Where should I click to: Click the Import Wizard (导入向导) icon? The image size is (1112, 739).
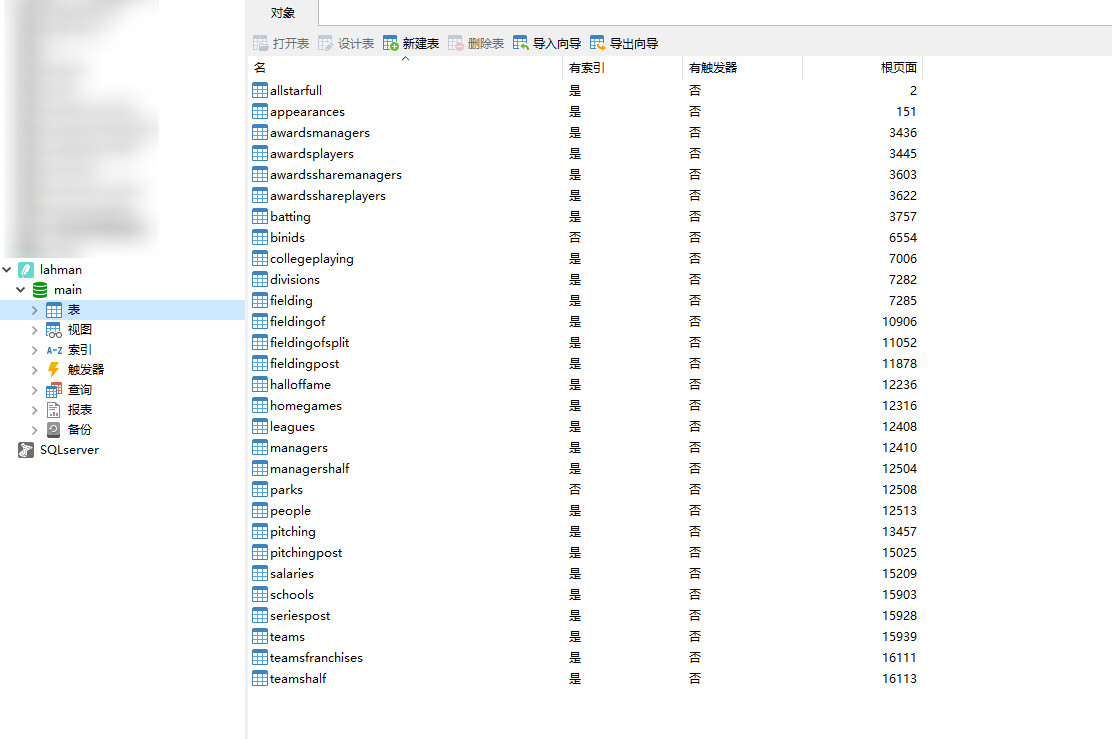(x=521, y=43)
